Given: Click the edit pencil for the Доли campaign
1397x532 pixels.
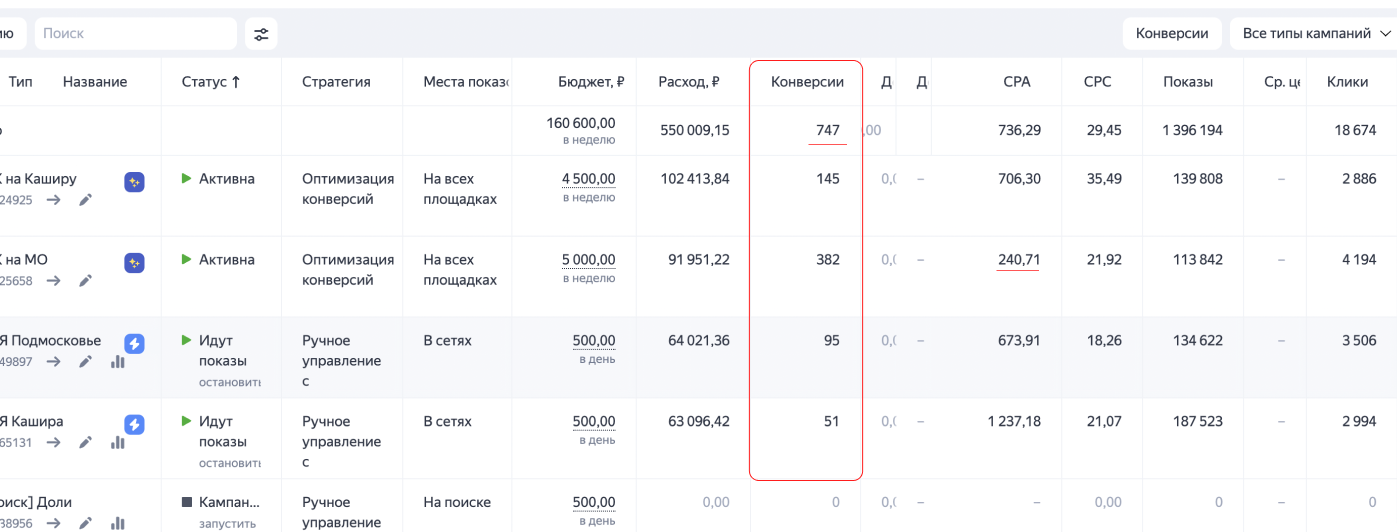Looking at the screenshot, I should (86, 523).
